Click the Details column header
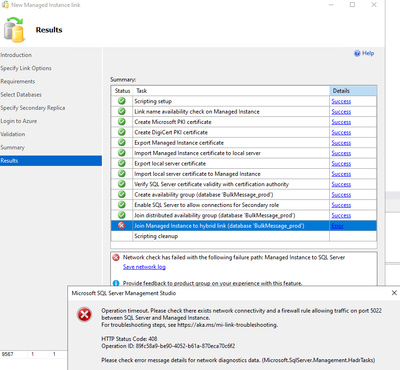The width and height of the screenshot is (400, 370). click(x=353, y=91)
